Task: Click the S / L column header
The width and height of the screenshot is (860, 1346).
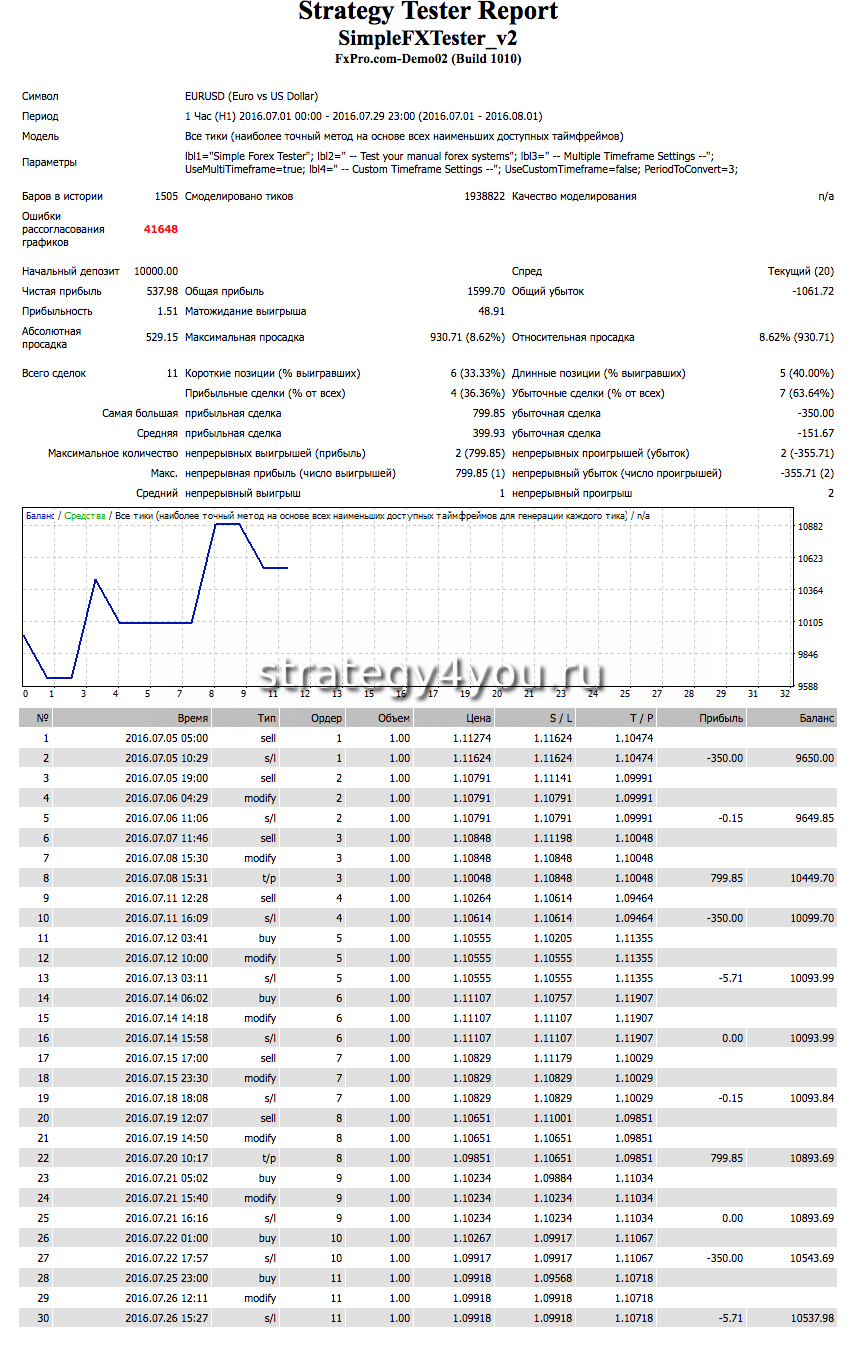Action: click(x=560, y=718)
